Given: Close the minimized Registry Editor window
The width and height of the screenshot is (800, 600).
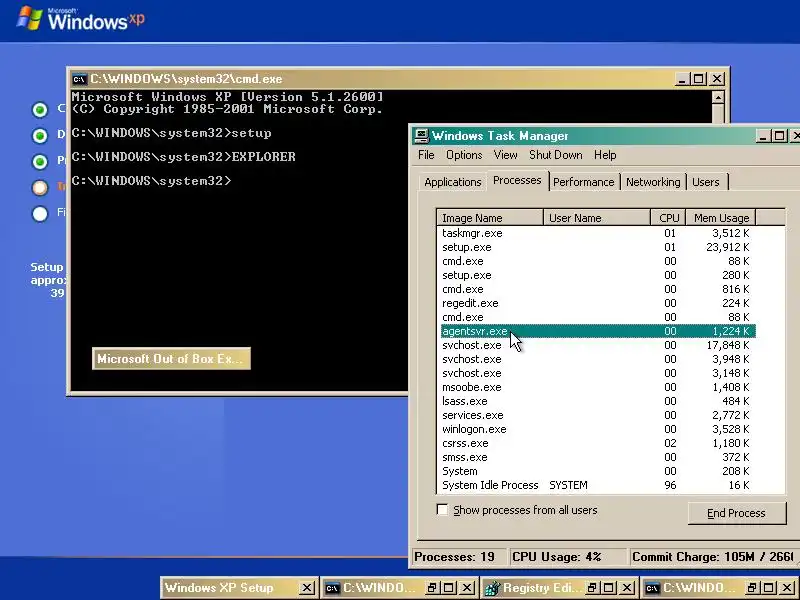Looking at the screenshot, I should (x=627, y=588).
